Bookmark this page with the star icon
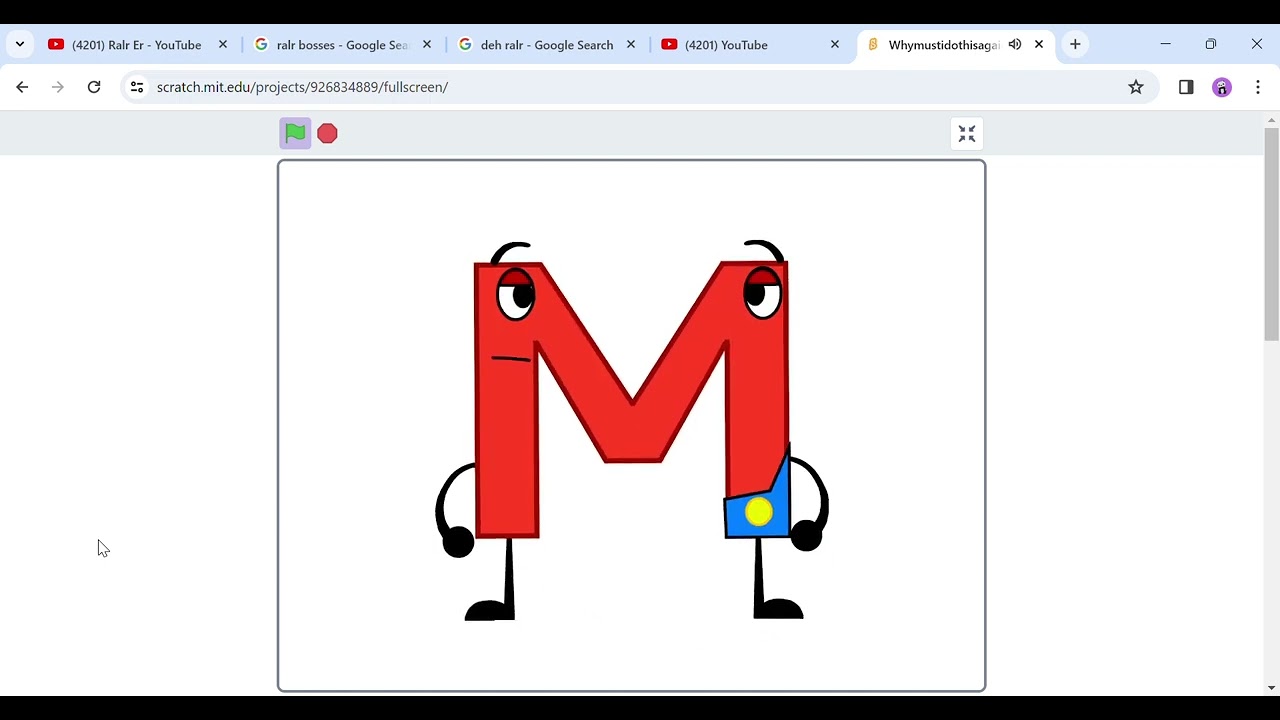The image size is (1280, 720). coord(1136,87)
